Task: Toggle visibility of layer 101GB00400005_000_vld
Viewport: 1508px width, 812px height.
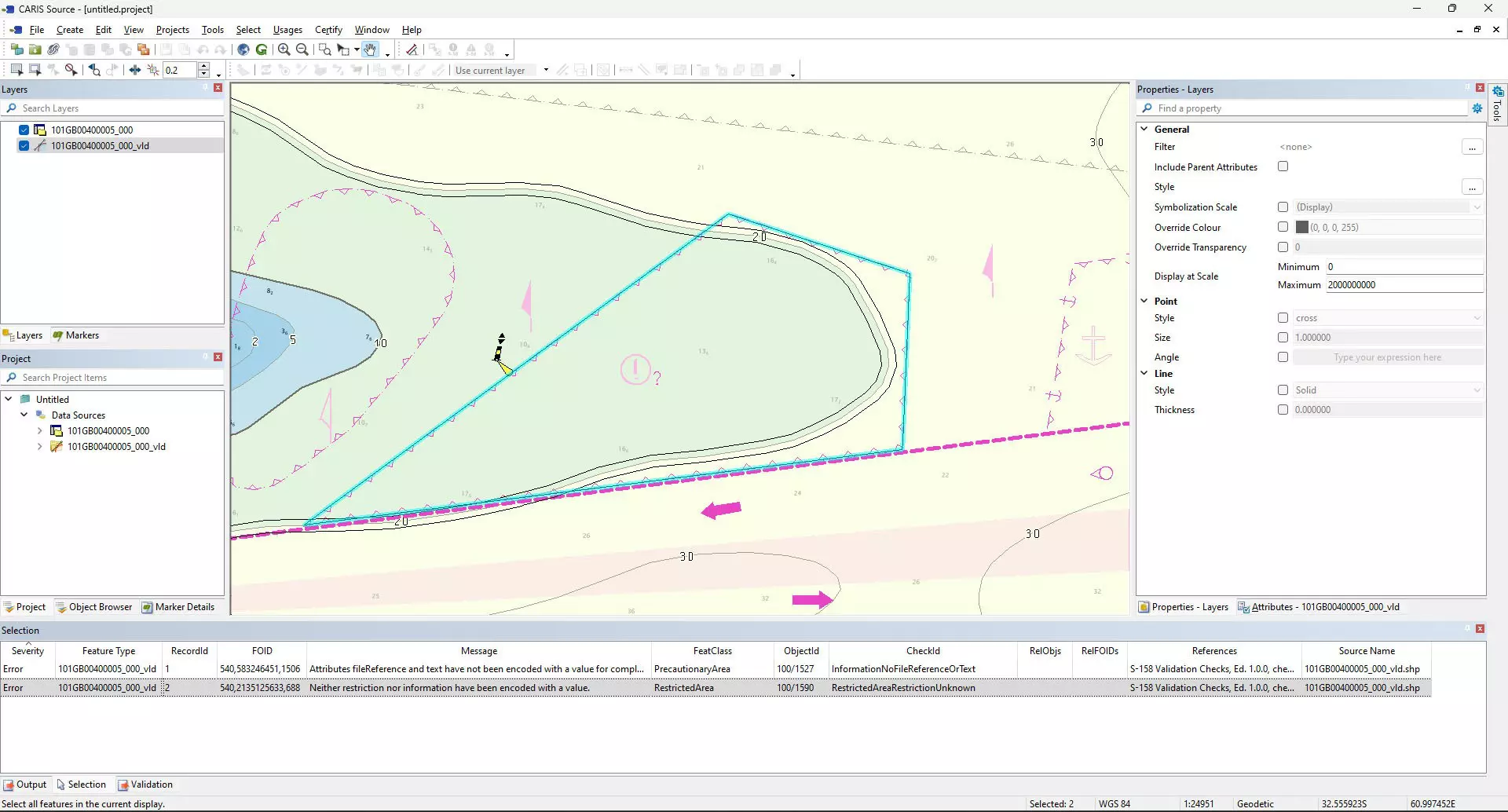Action: pyautogui.click(x=24, y=145)
